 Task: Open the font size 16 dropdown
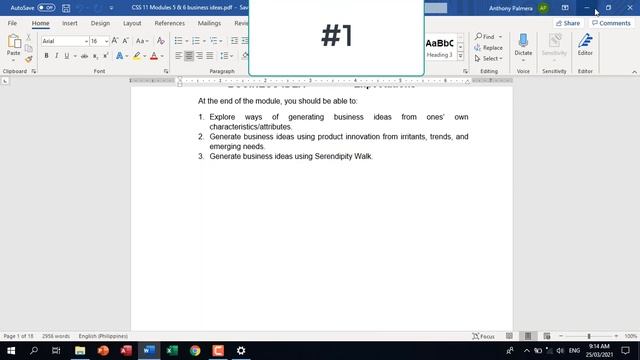[x=106, y=41]
